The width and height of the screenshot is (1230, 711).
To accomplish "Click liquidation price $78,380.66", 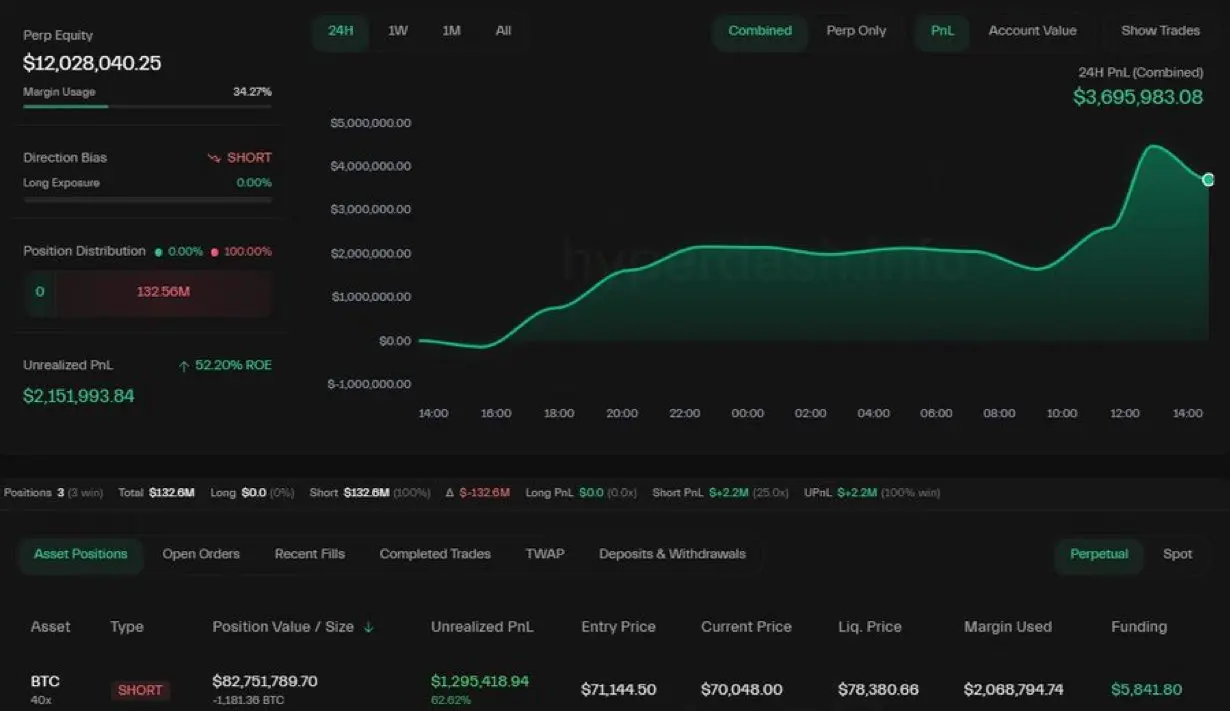I will 878,689.
